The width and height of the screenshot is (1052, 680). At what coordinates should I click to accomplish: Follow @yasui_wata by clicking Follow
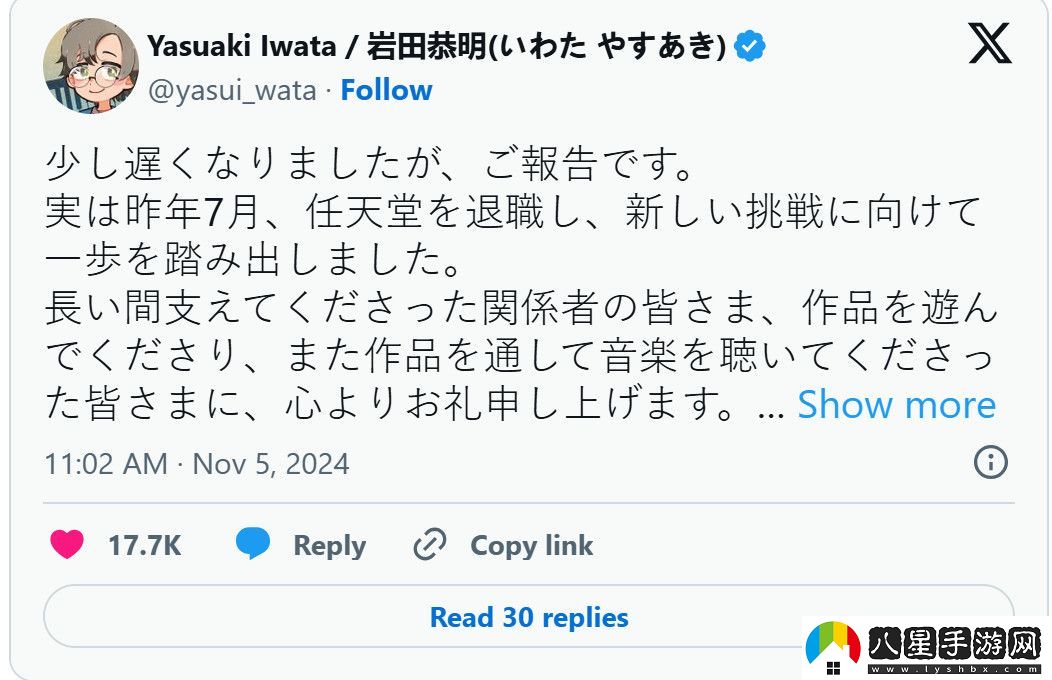point(386,90)
